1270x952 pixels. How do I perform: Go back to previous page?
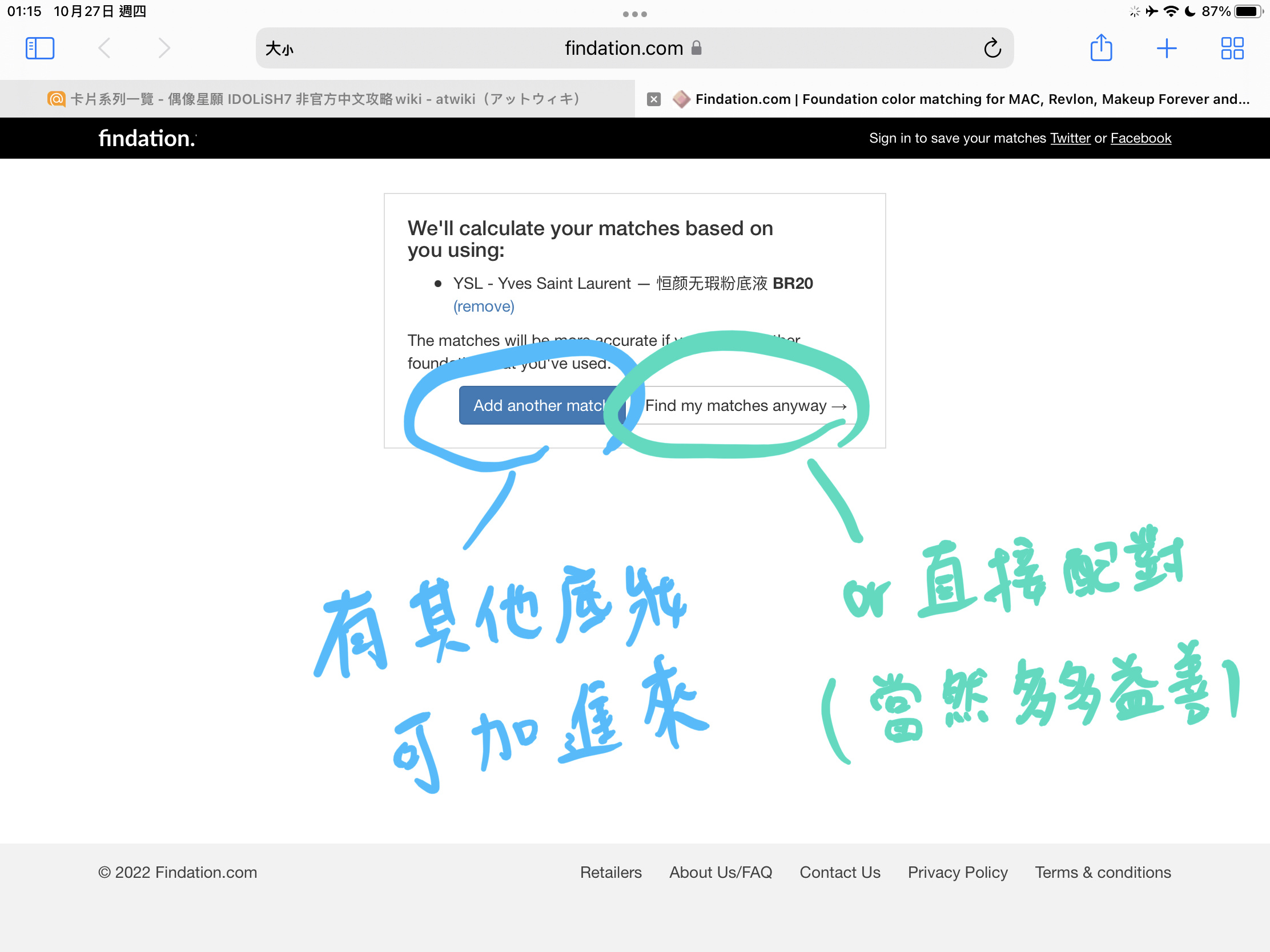click(x=105, y=48)
